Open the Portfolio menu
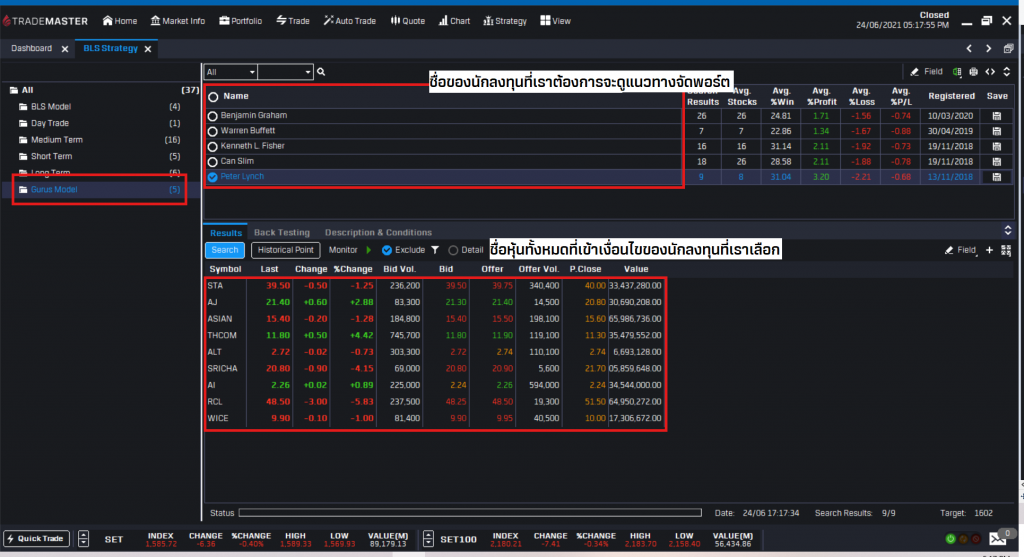This screenshot has width=1024, height=557. [x=240, y=21]
